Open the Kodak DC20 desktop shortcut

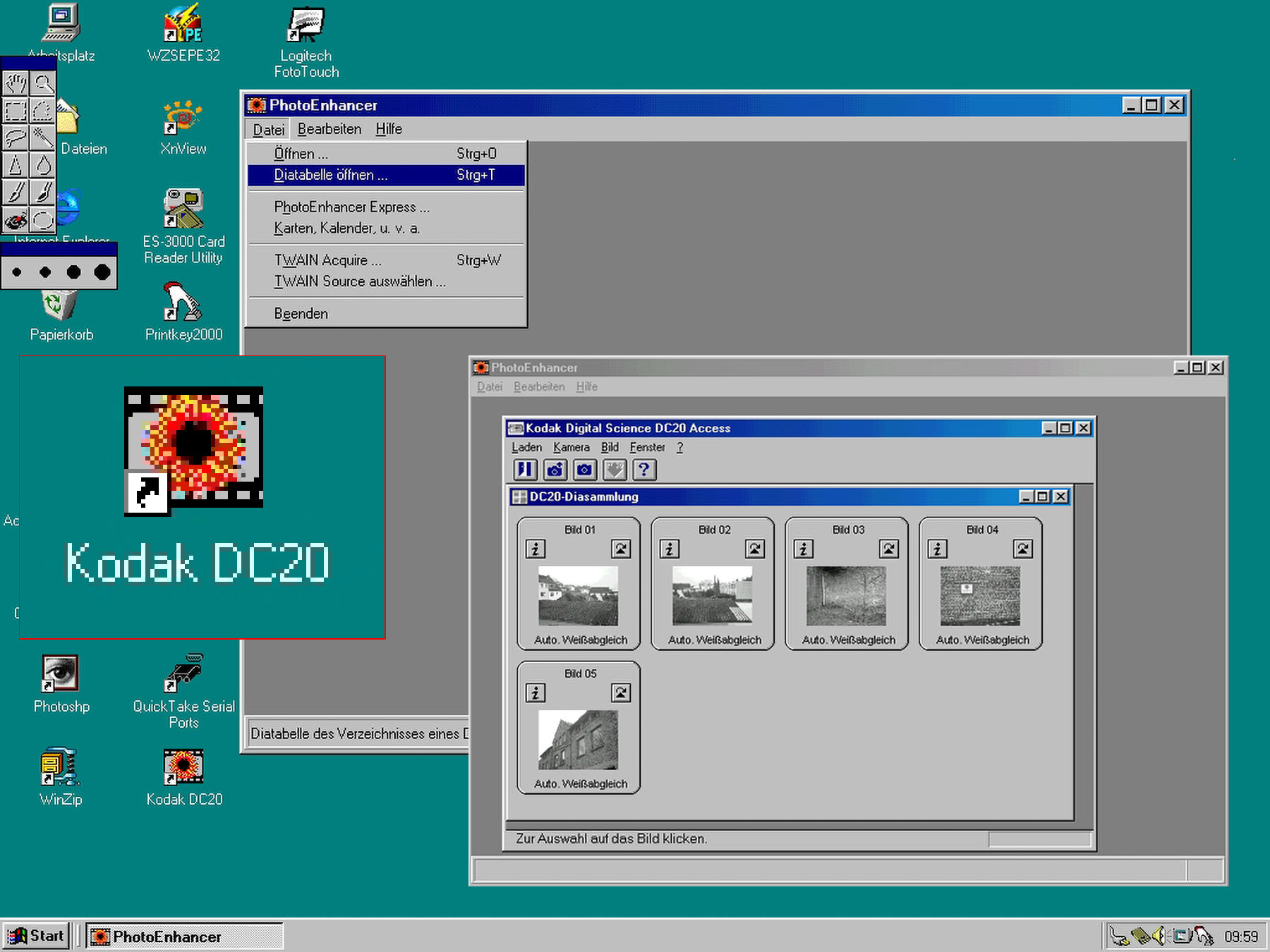[x=184, y=777]
